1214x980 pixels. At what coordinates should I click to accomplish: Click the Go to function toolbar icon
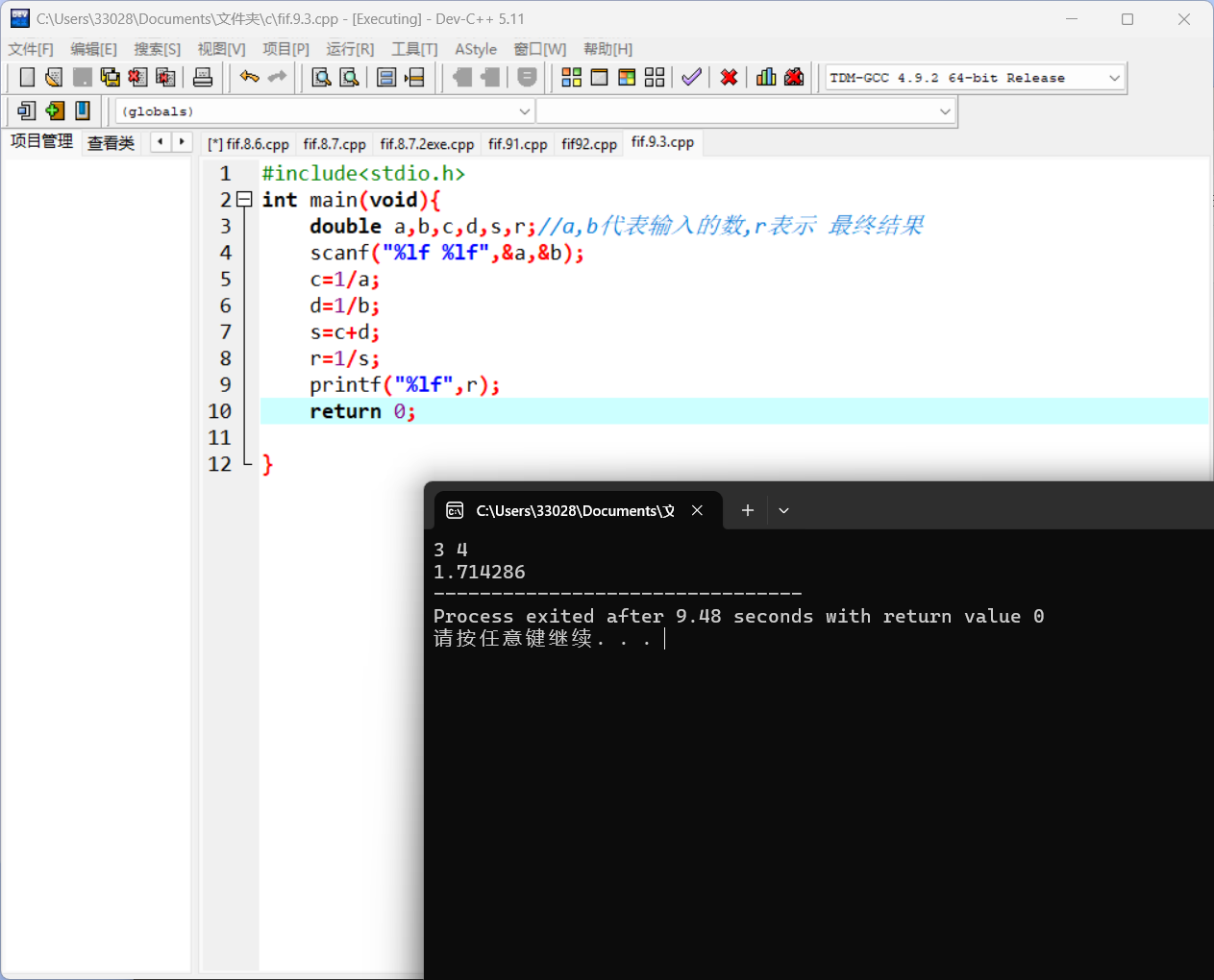tap(386, 78)
